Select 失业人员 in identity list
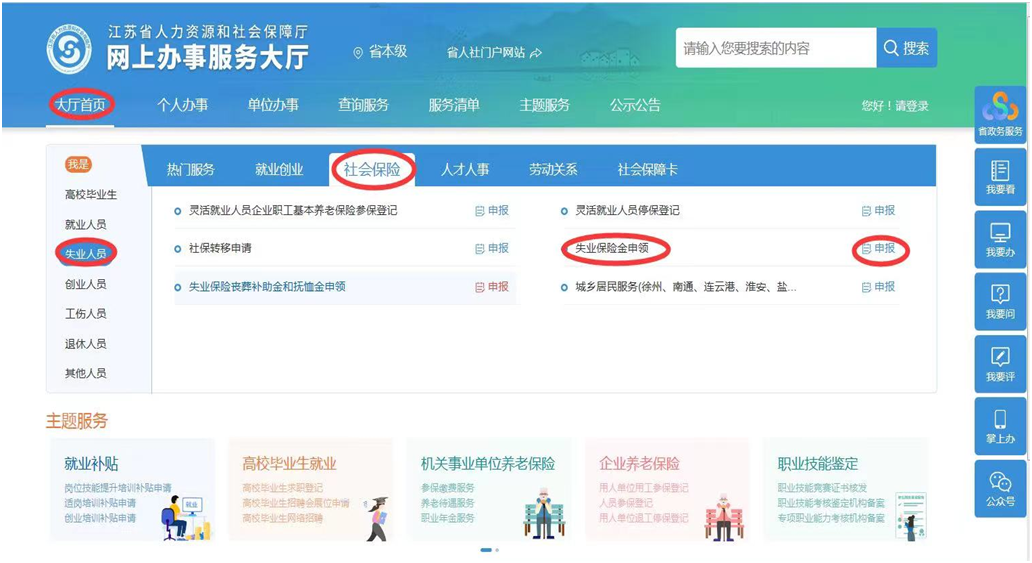1032x563 pixels. click(x=85, y=254)
